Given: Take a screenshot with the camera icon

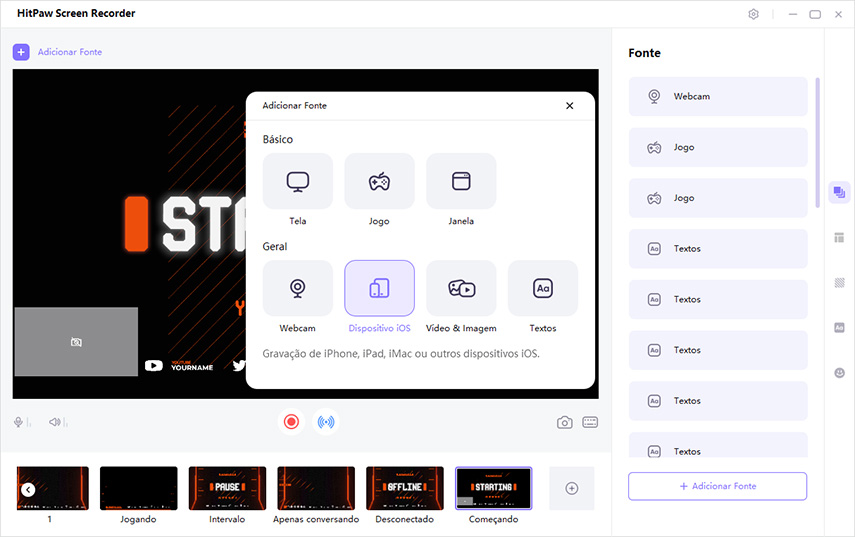Looking at the screenshot, I should pos(564,423).
